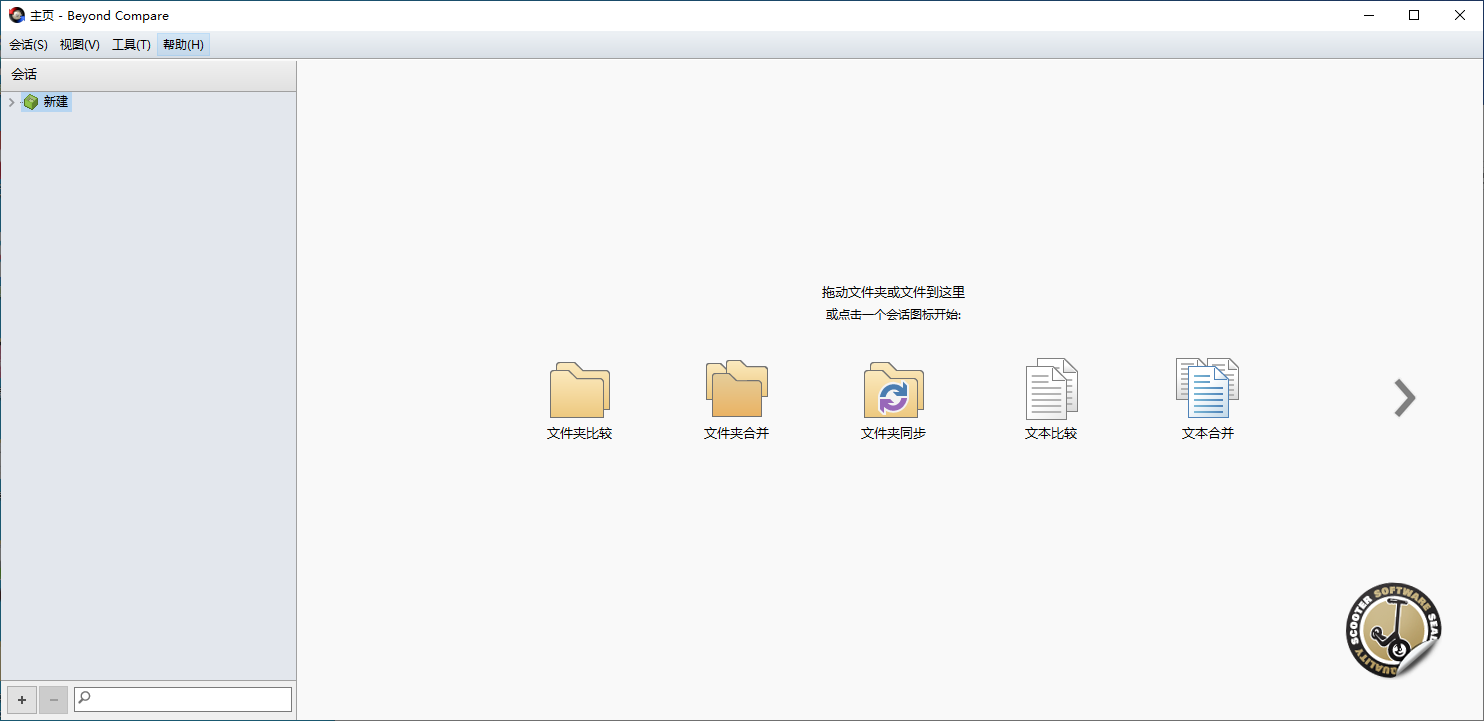This screenshot has height=721, width=1484.
Task: Open the 视图(V) menu
Action: [80, 45]
